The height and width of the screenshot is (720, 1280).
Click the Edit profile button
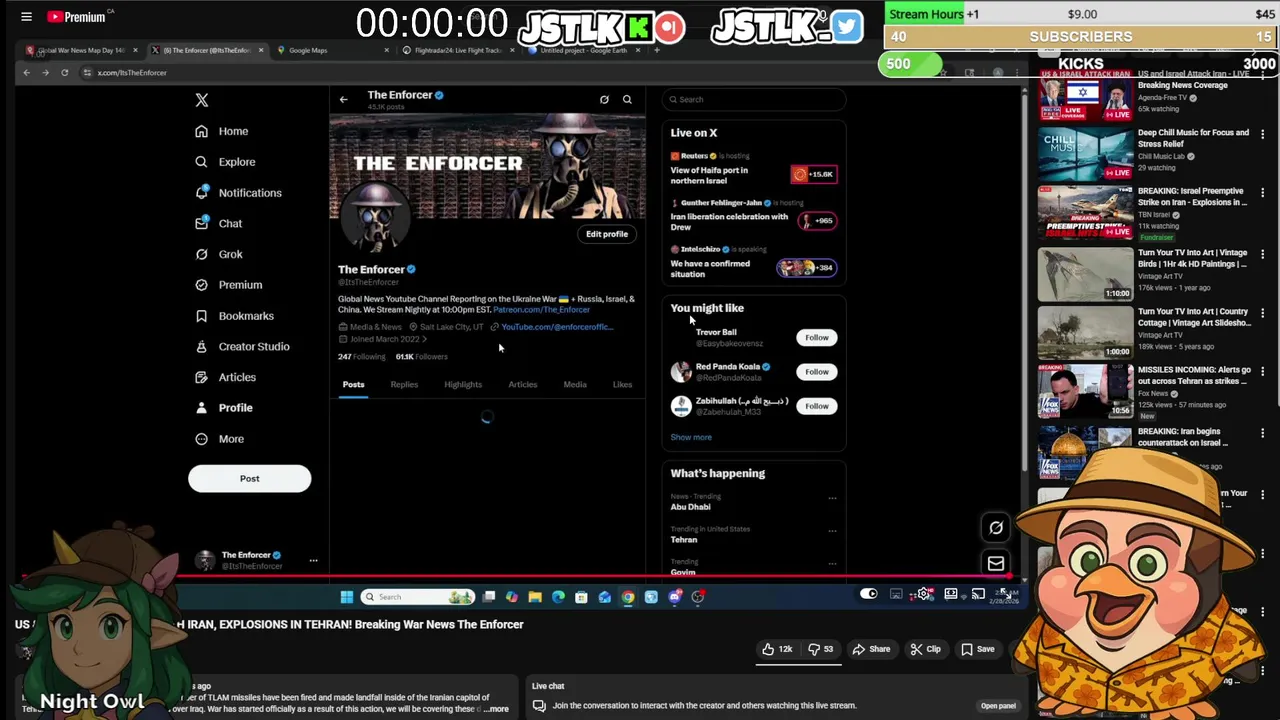click(607, 234)
